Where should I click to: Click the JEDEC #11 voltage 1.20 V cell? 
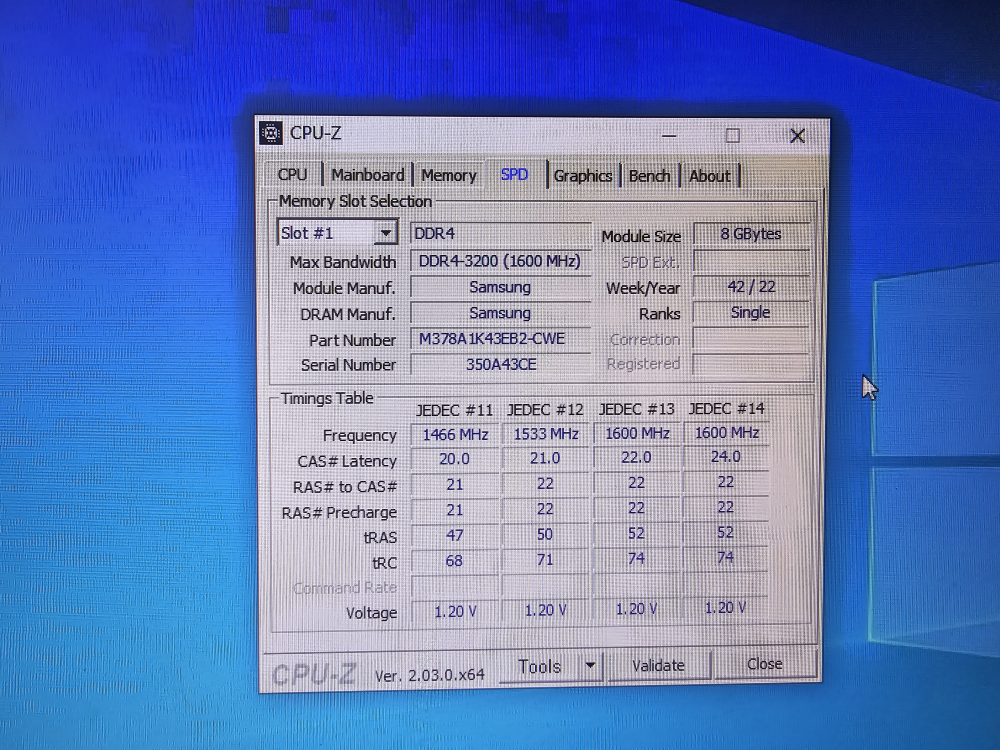(455, 612)
